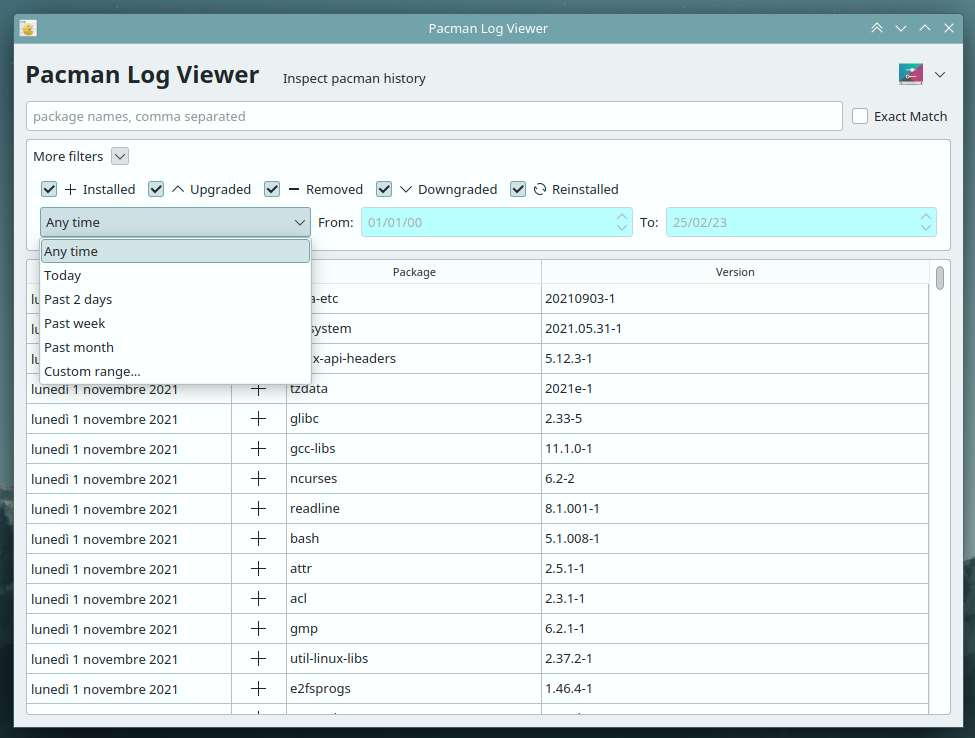Uncheck the Upgraded filter checkbox
Screen dimensions: 975x738
pos(156,189)
